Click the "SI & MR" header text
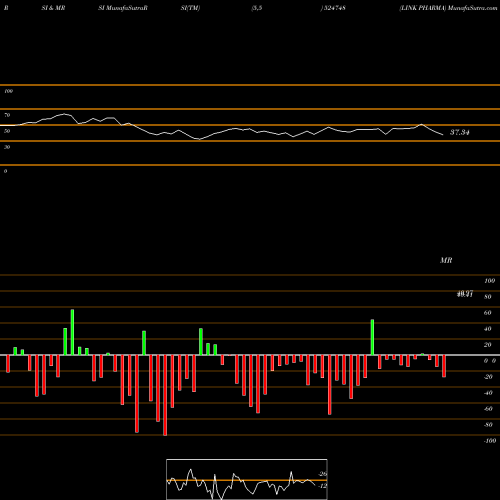500x500 pixels. pos(53,8)
